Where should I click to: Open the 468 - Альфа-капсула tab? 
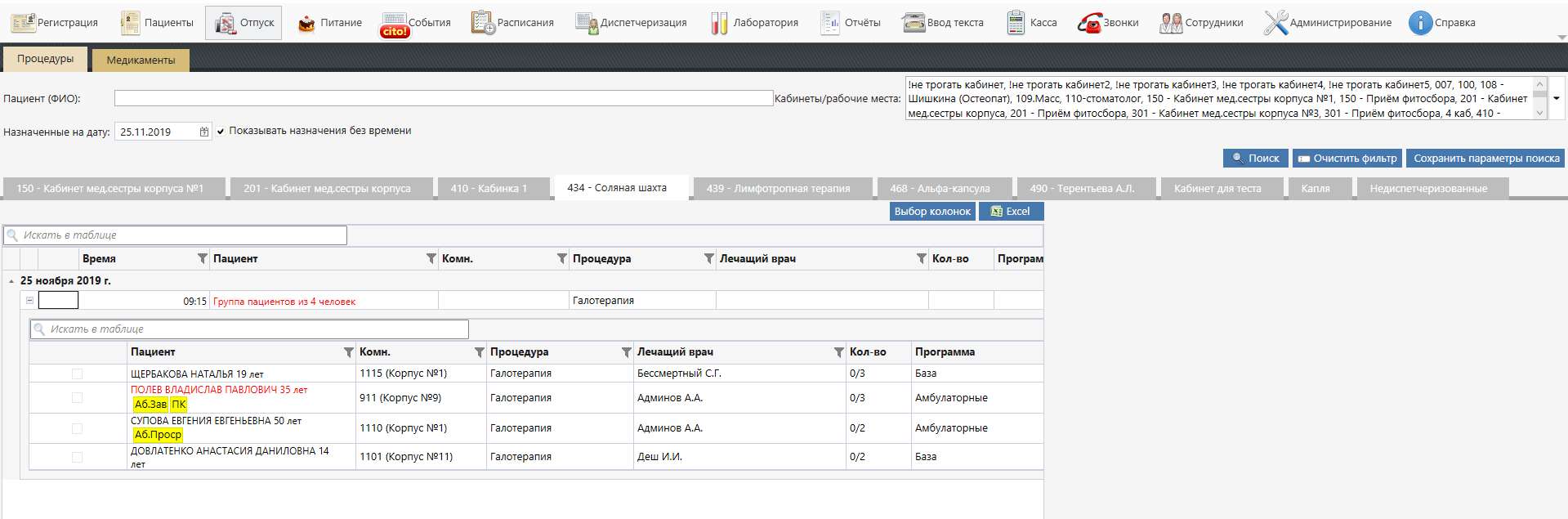(939, 188)
